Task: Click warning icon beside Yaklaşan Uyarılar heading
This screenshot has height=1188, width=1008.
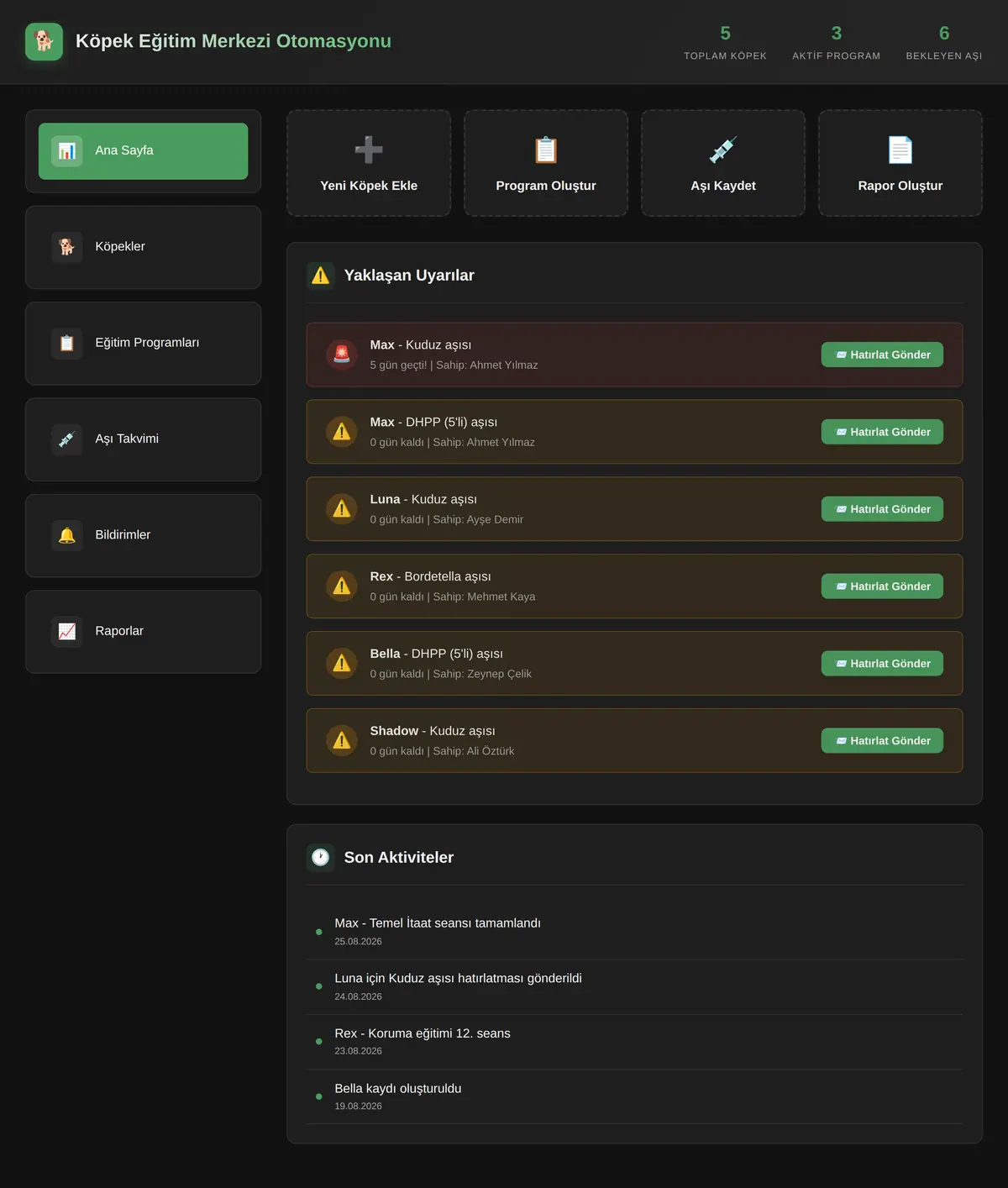Action: click(321, 275)
